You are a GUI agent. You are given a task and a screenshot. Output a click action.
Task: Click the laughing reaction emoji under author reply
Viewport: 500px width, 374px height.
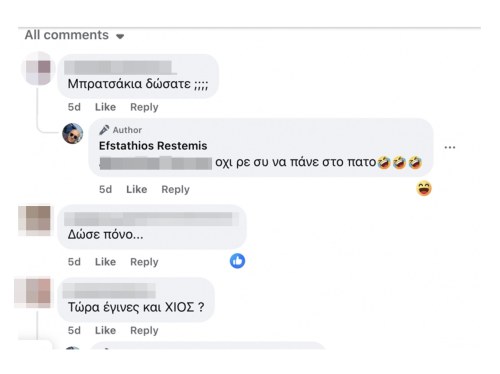424,188
